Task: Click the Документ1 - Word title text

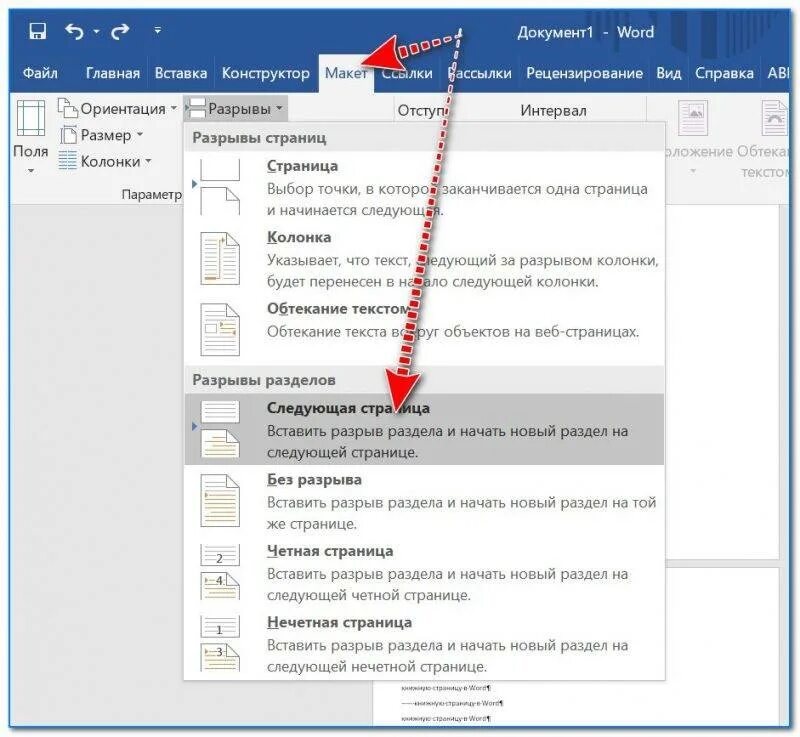Action: pos(585,32)
